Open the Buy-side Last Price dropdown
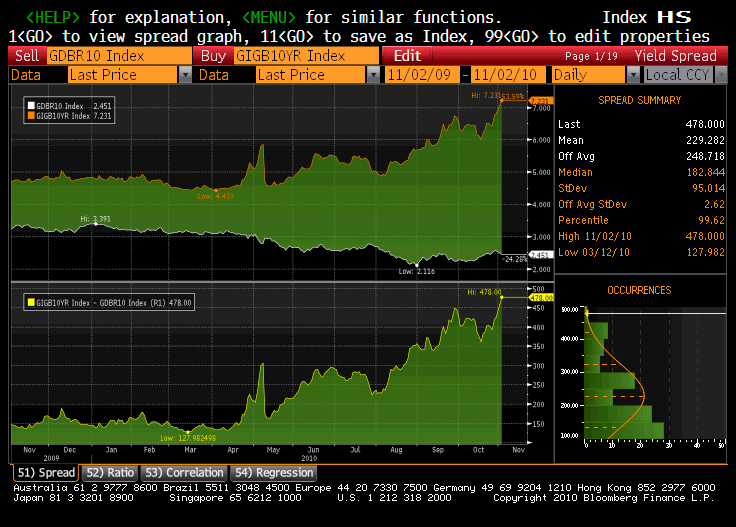736x527 pixels. pyautogui.click(x=373, y=75)
